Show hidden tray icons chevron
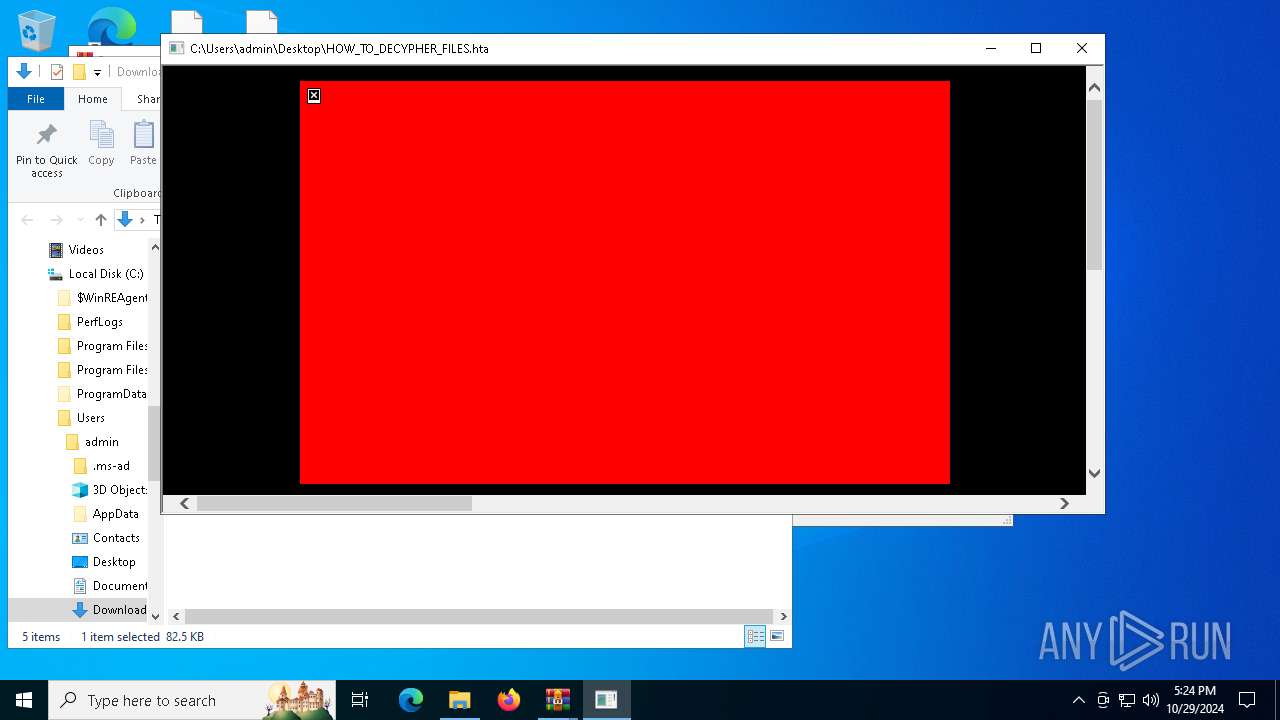Viewport: 1280px width, 720px height. coord(1078,700)
